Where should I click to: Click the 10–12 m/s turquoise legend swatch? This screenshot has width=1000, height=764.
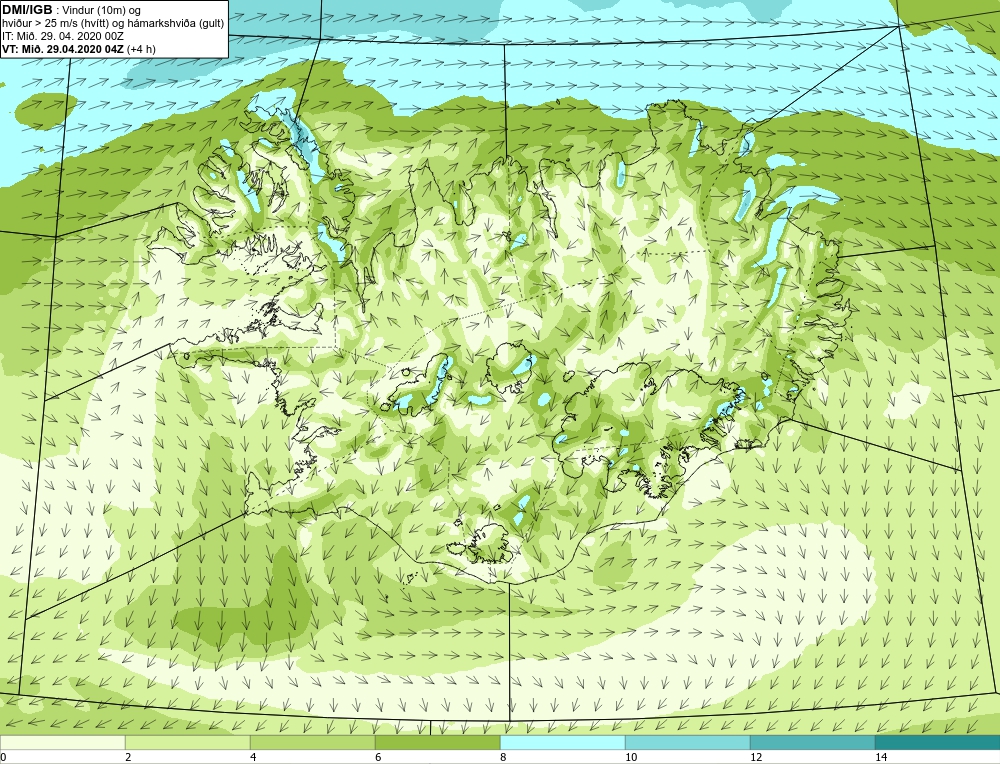click(x=688, y=743)
